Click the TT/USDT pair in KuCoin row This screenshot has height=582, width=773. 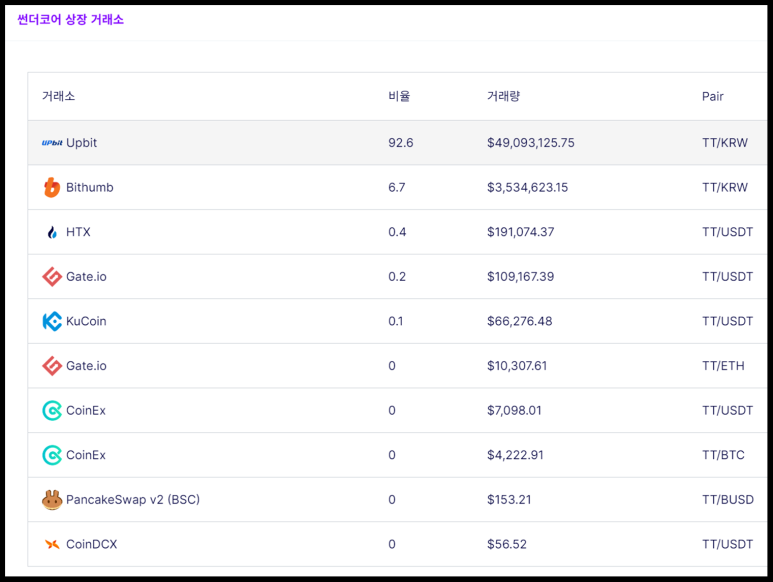[728, 321]
